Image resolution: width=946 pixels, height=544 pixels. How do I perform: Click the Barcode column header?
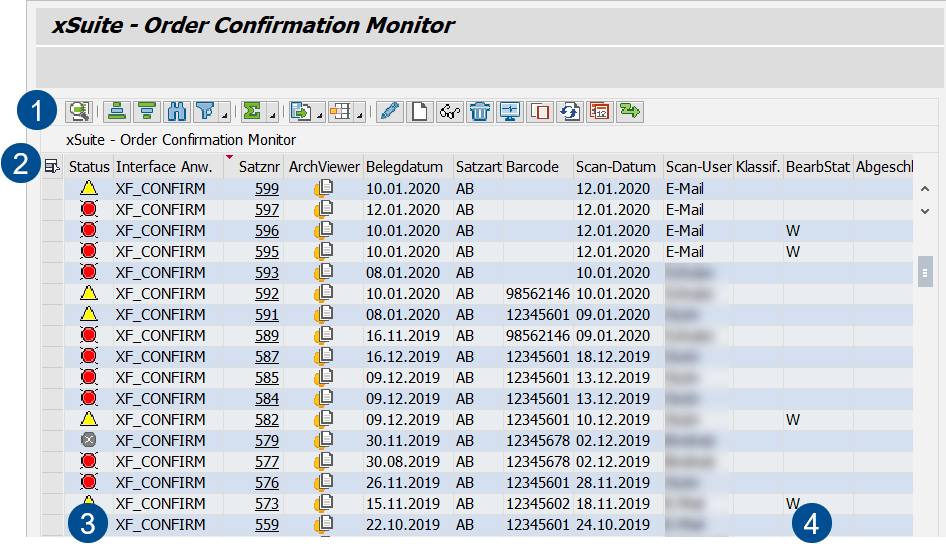(538, 166)
